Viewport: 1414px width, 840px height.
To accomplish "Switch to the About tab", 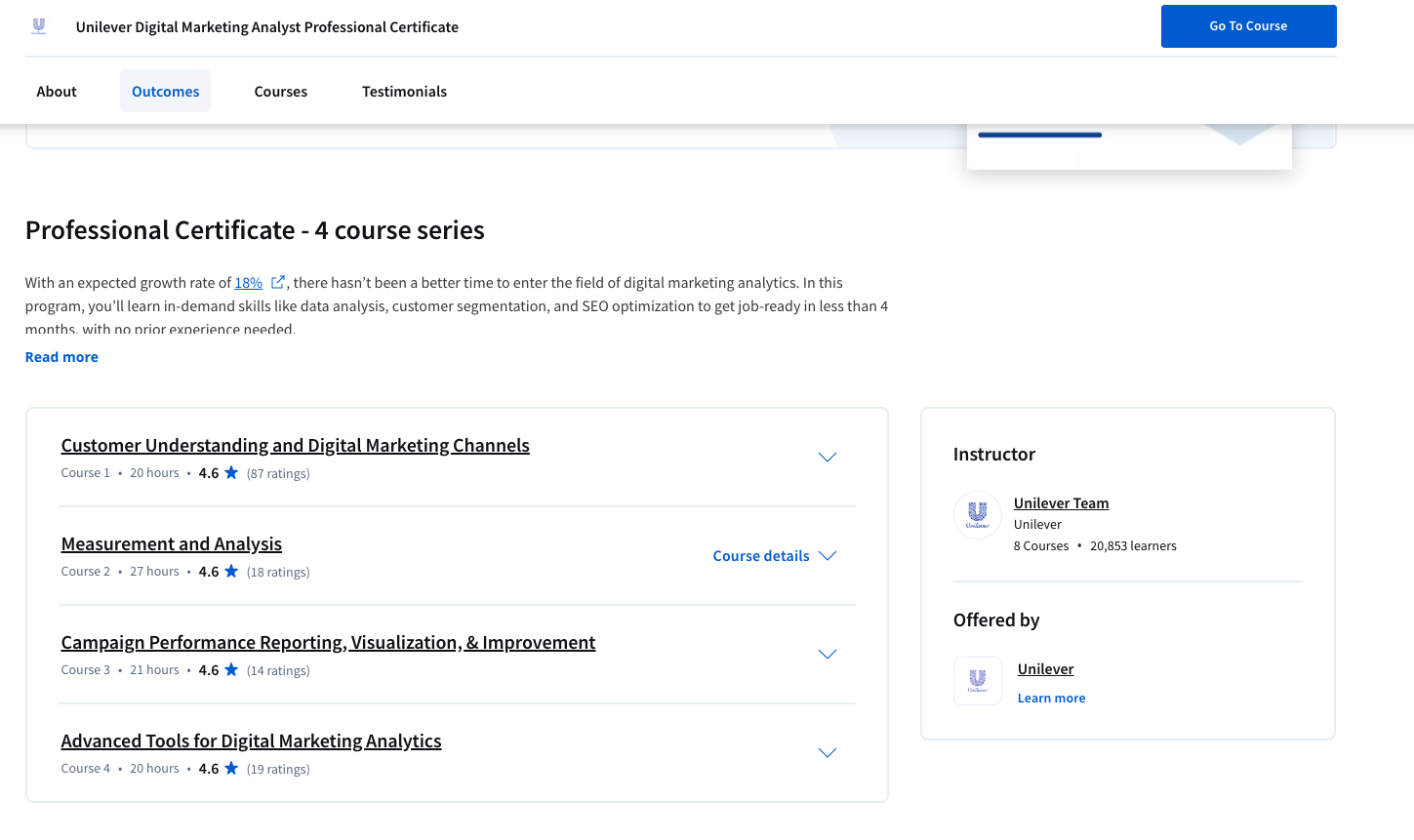I will point(57,92).
